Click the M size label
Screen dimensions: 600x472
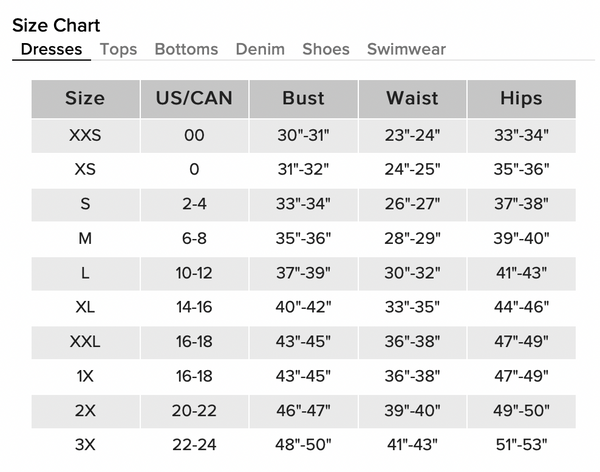point(85,238)
